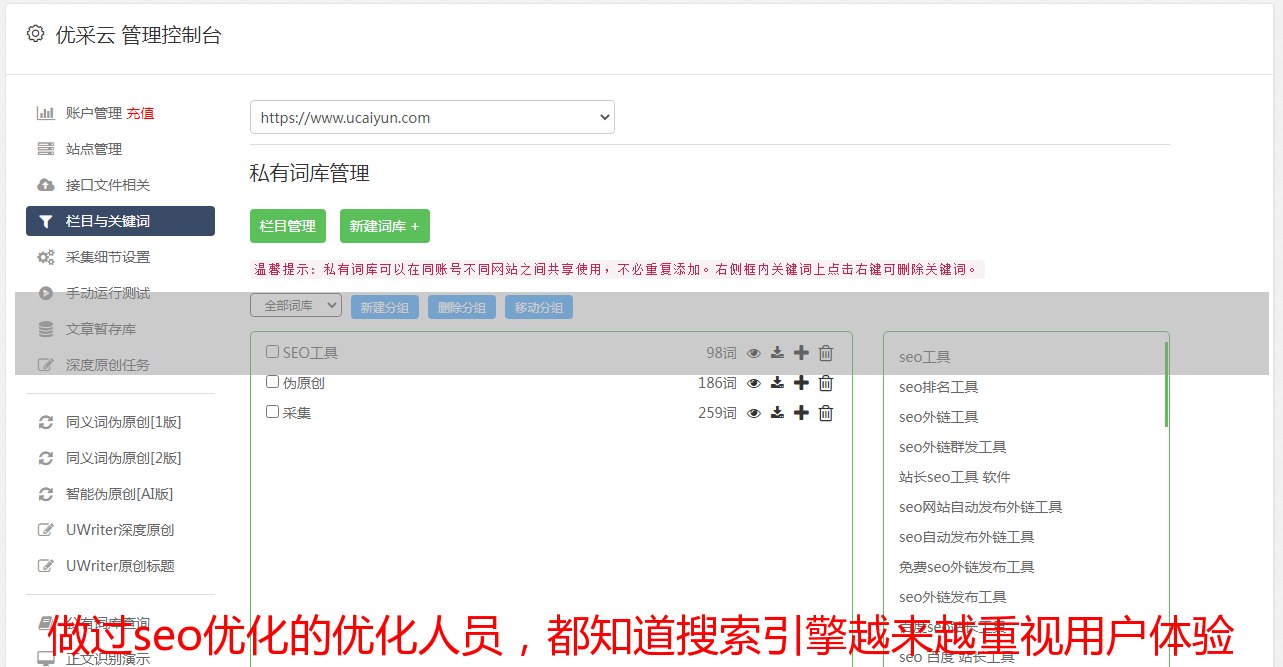The image size is (1283, 667).
Task: View keywords of 采集 via eye icon
Action: pos(754,413)
